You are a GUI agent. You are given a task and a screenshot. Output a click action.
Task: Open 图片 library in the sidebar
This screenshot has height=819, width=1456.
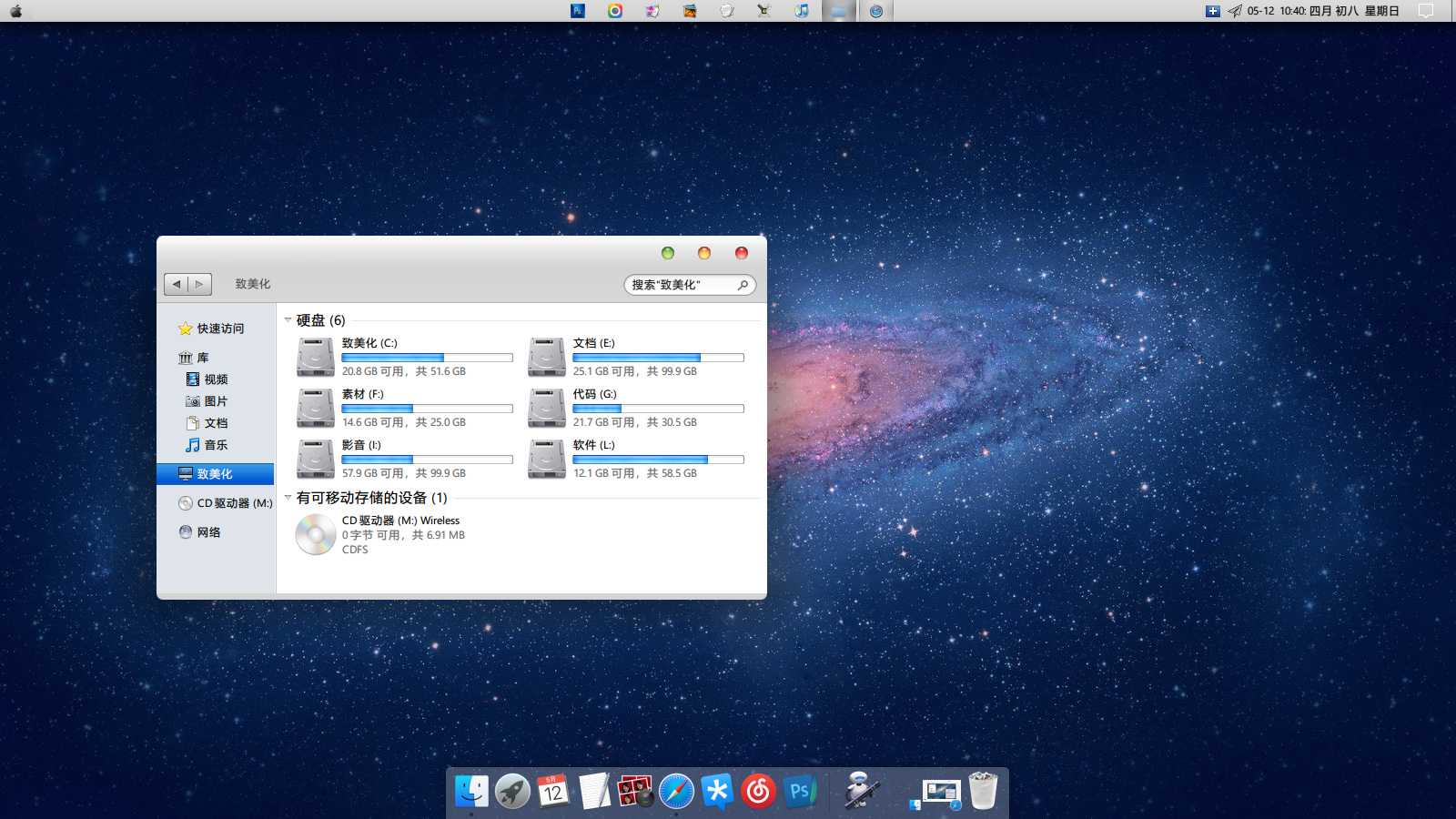pyautogui.click(x=207, y=401)
